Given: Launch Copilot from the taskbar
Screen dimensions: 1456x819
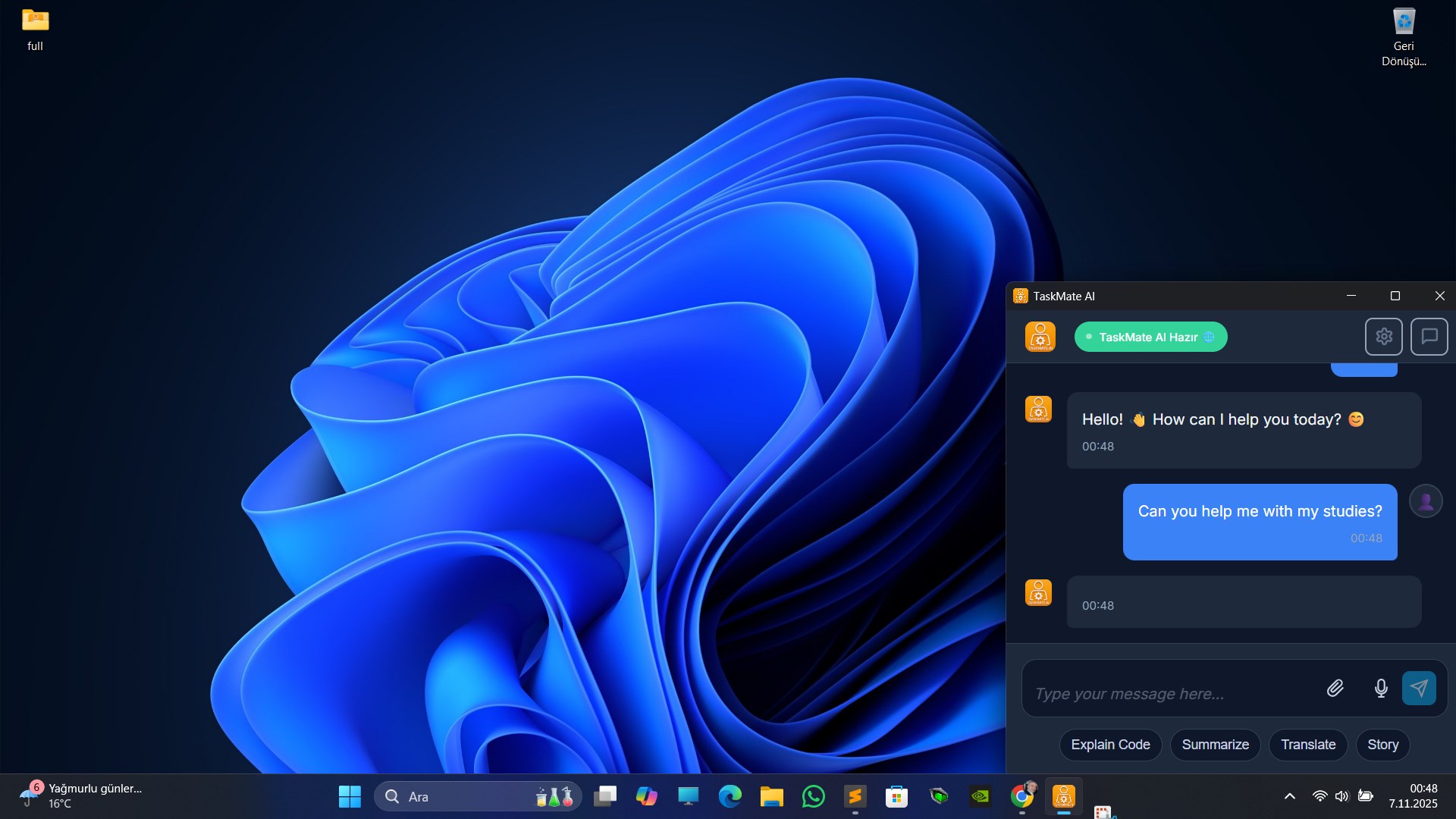Looking at the screenshot, I should point(646,796).
